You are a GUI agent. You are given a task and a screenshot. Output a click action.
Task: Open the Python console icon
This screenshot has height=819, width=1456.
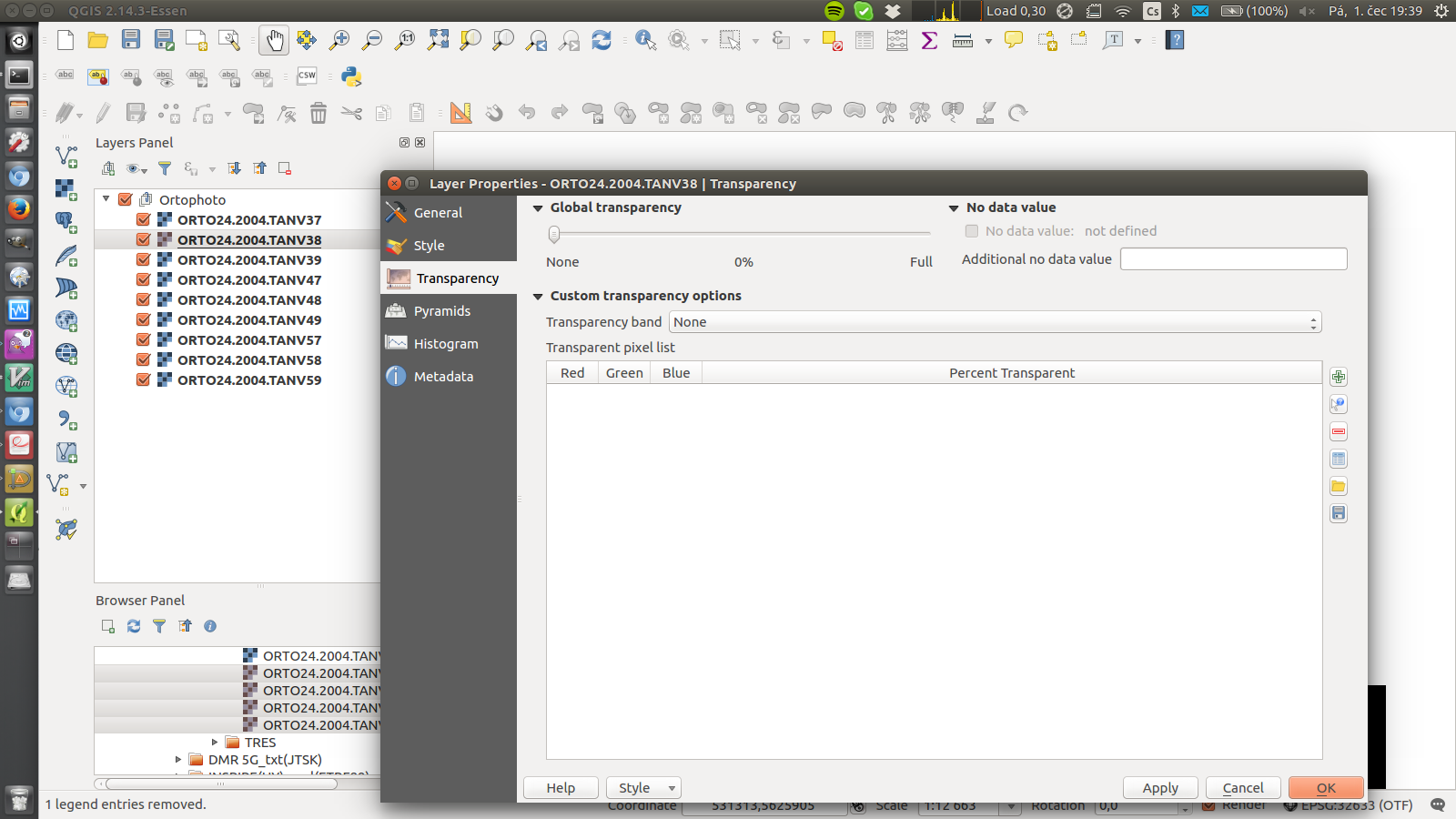[352, 76]
